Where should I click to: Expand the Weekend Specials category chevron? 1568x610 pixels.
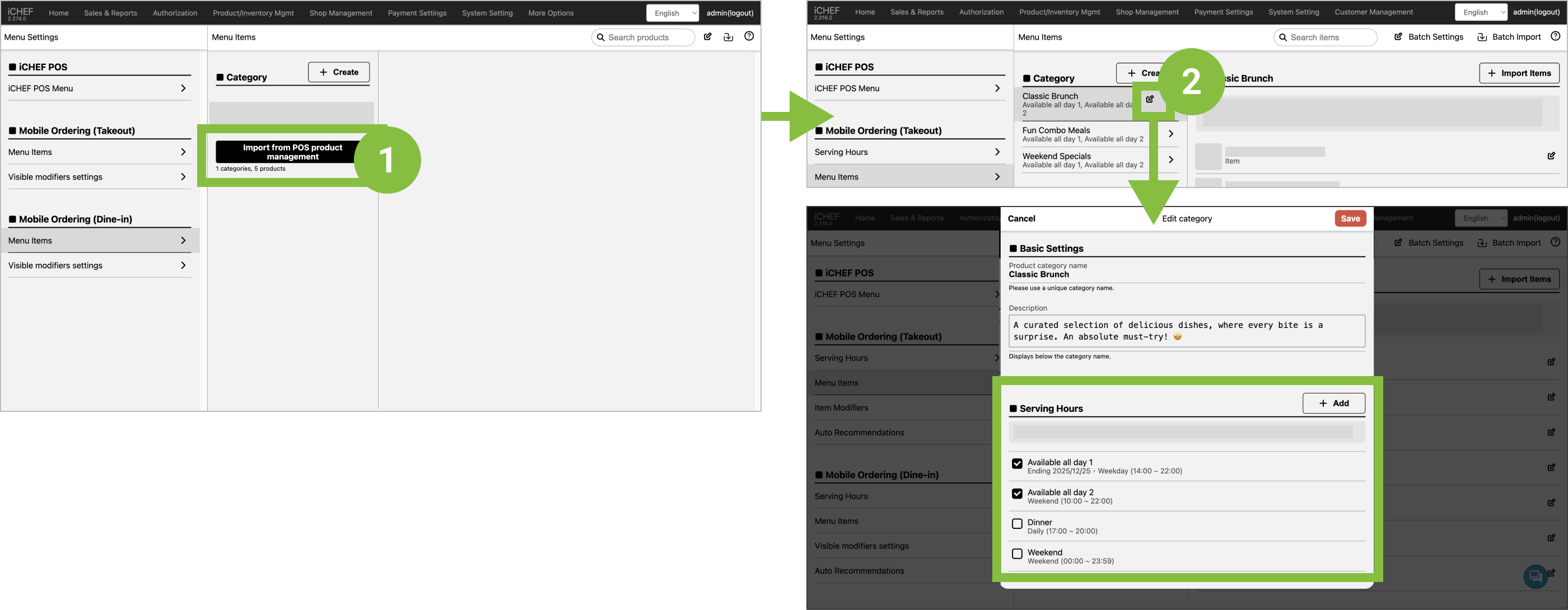(x=1170, y=160)
